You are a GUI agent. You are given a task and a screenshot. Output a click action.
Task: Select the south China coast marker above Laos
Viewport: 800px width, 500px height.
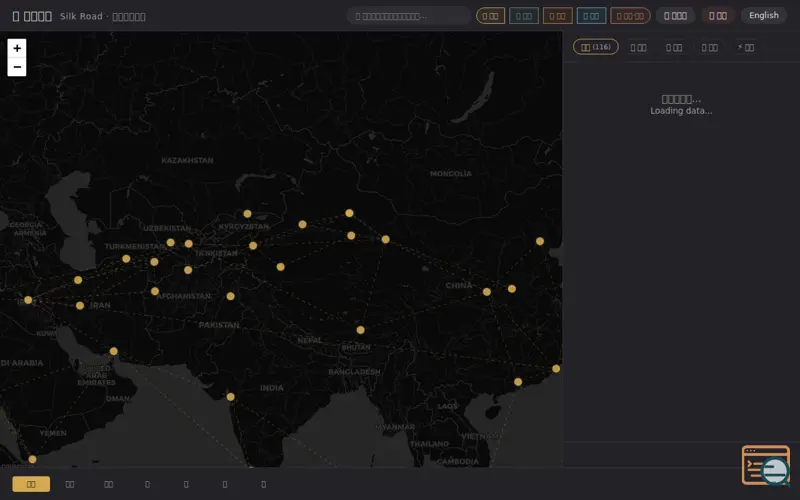[x=518, y=382]
